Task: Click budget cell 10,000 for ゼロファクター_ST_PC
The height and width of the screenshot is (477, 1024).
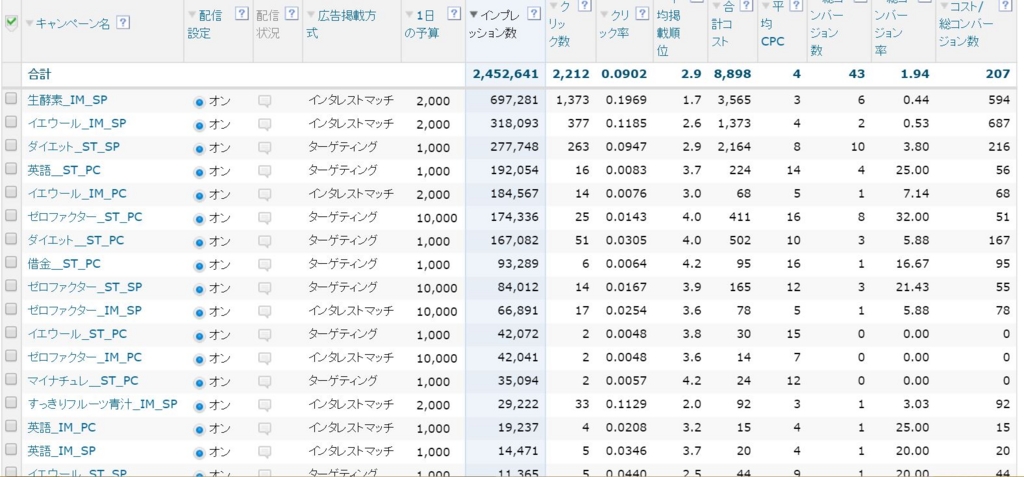Action: click(437, 218)
